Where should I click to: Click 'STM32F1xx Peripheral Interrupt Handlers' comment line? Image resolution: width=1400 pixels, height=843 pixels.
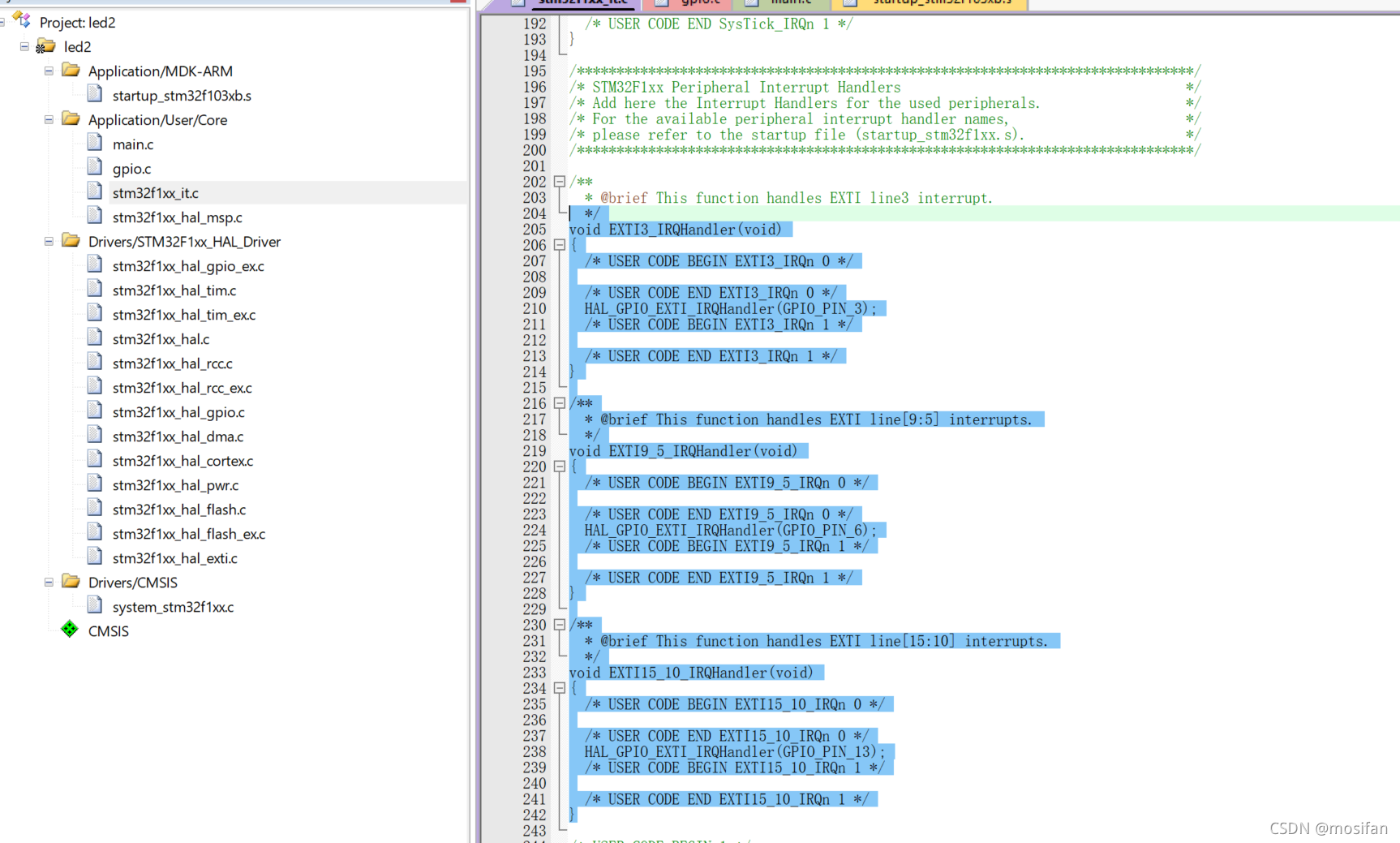click(x=746, y=87)
